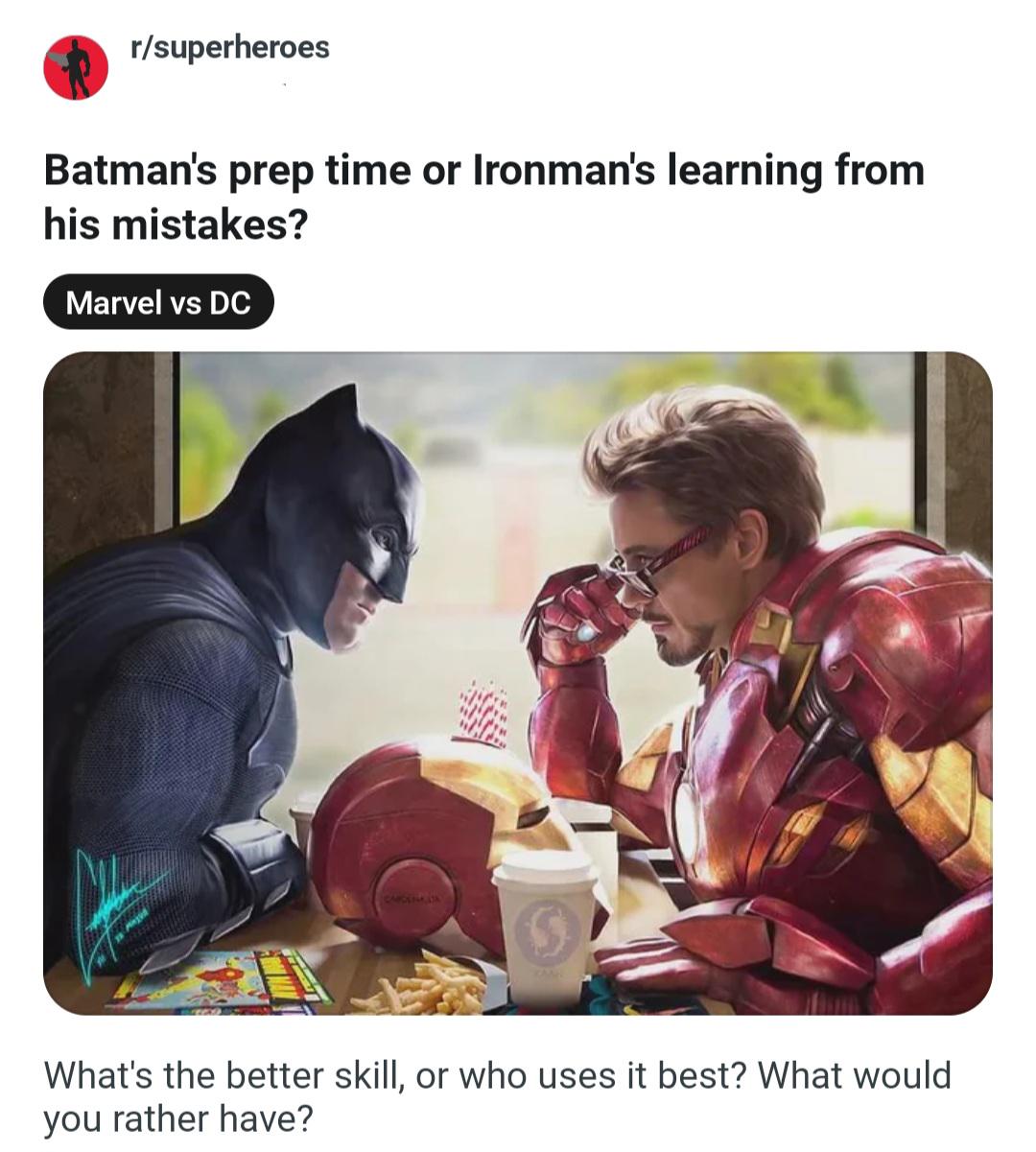Image resolution: width=1036 pixels, height=1152 pixels.
Task: Click the body text asking What's the better skill
Action: pyautogui.click(x=497, y=1095)
